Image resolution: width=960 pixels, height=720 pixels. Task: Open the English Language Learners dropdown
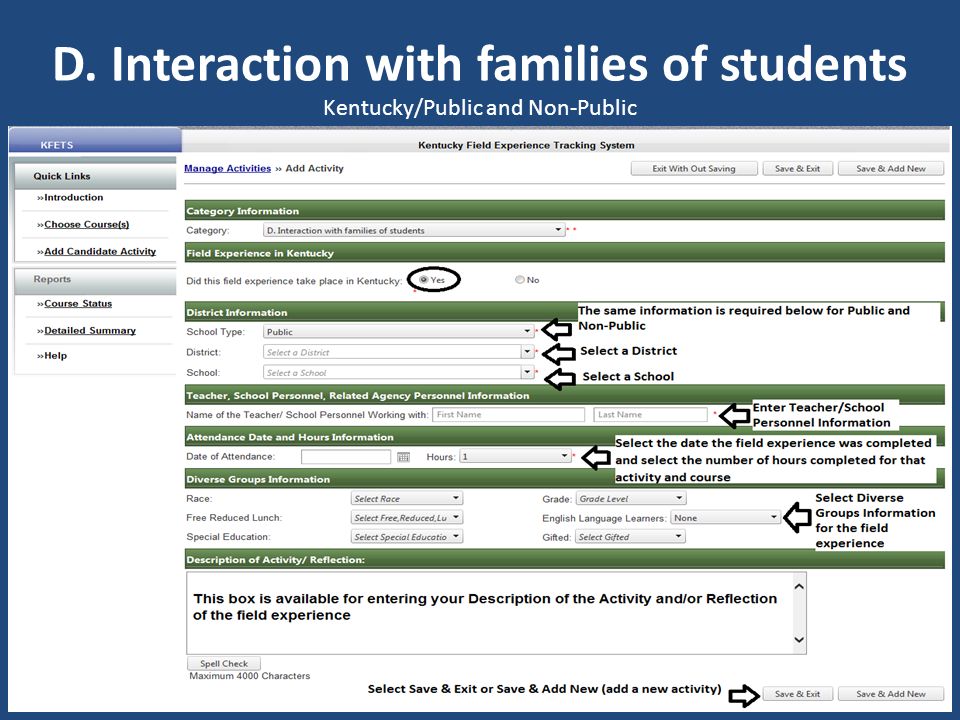tap(726, 517)
